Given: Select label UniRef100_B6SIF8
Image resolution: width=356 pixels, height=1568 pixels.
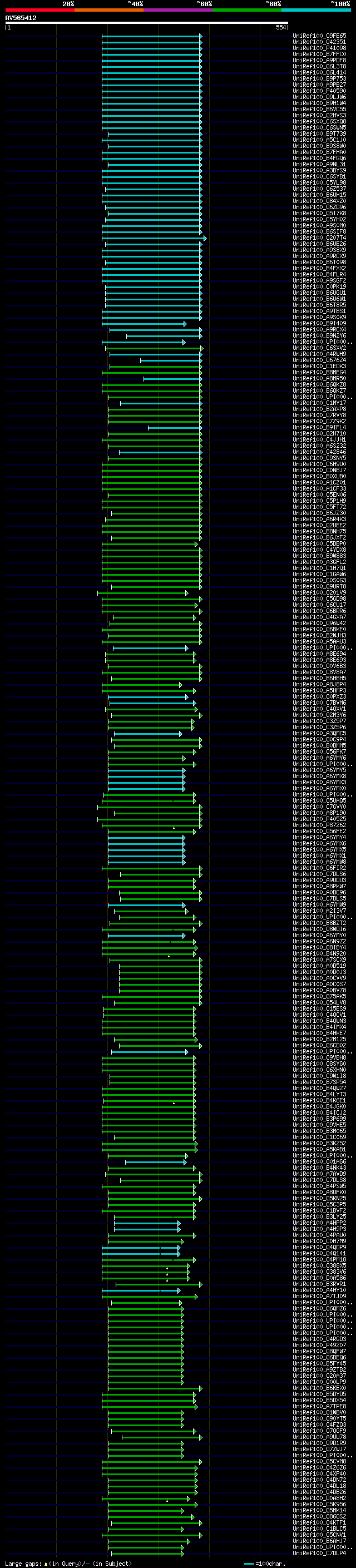Looking at the screenshot, I should click(319, 231).
